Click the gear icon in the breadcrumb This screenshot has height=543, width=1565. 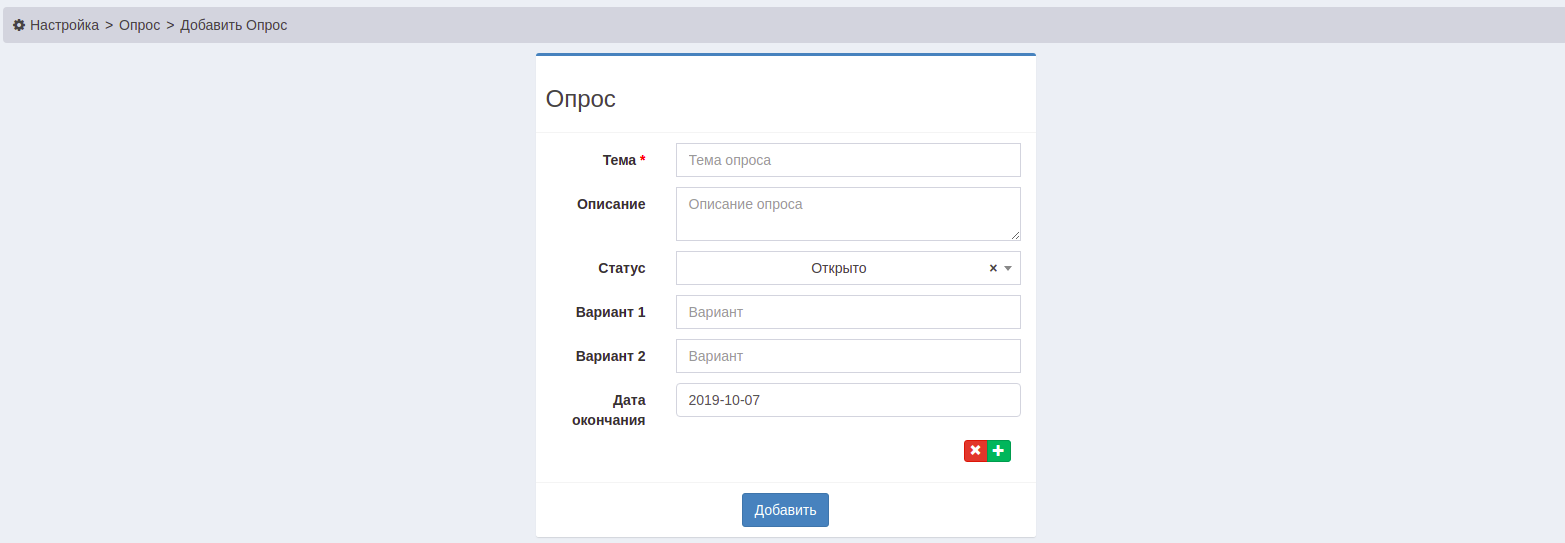coord(19,25)
